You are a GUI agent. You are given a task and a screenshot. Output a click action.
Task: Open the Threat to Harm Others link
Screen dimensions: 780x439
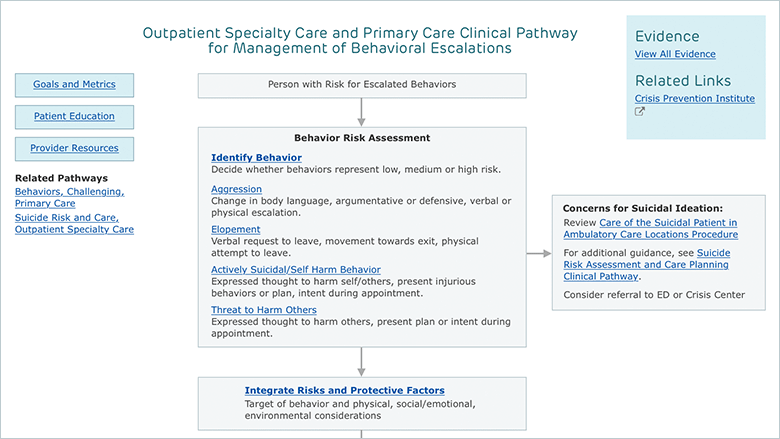coord(264,310)
